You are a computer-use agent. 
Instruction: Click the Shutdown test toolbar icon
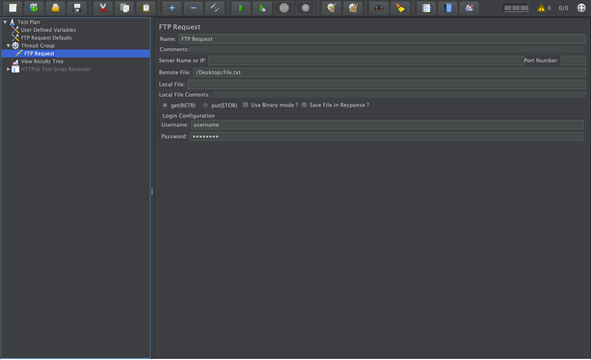[x=306, y=8]
